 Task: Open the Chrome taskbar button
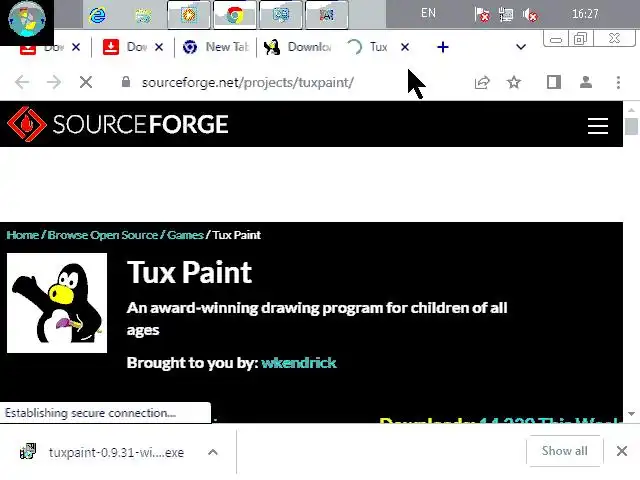pos(235,16)
